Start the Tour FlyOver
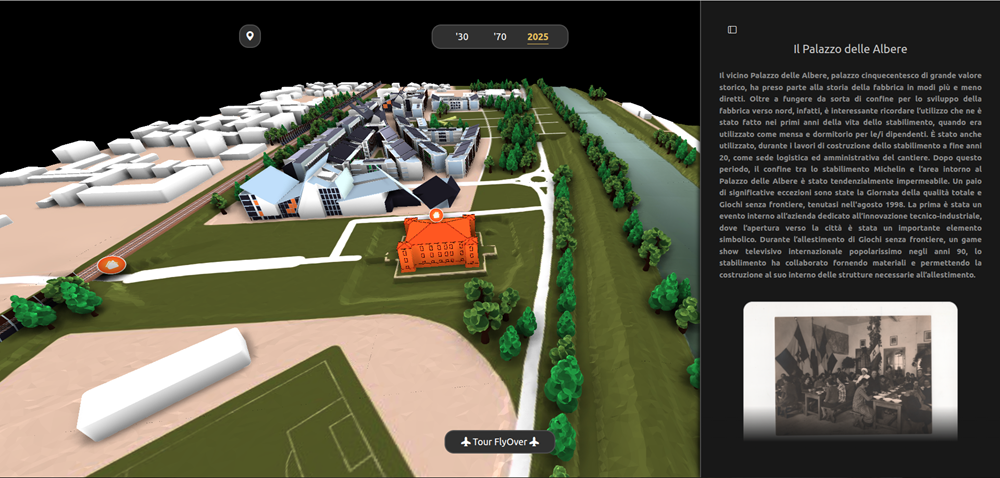The height and width of the screenshot is (478, 1000). point(500,442)
